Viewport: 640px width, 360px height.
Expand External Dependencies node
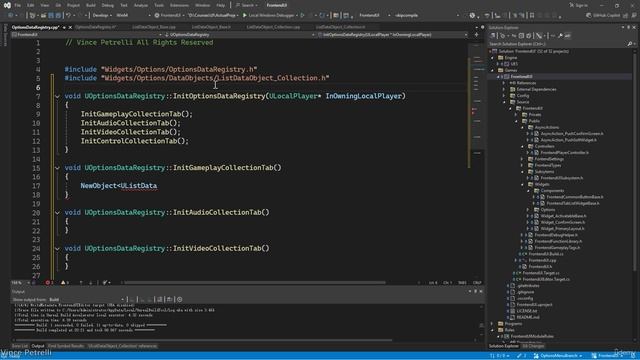[x=504, y=89]
